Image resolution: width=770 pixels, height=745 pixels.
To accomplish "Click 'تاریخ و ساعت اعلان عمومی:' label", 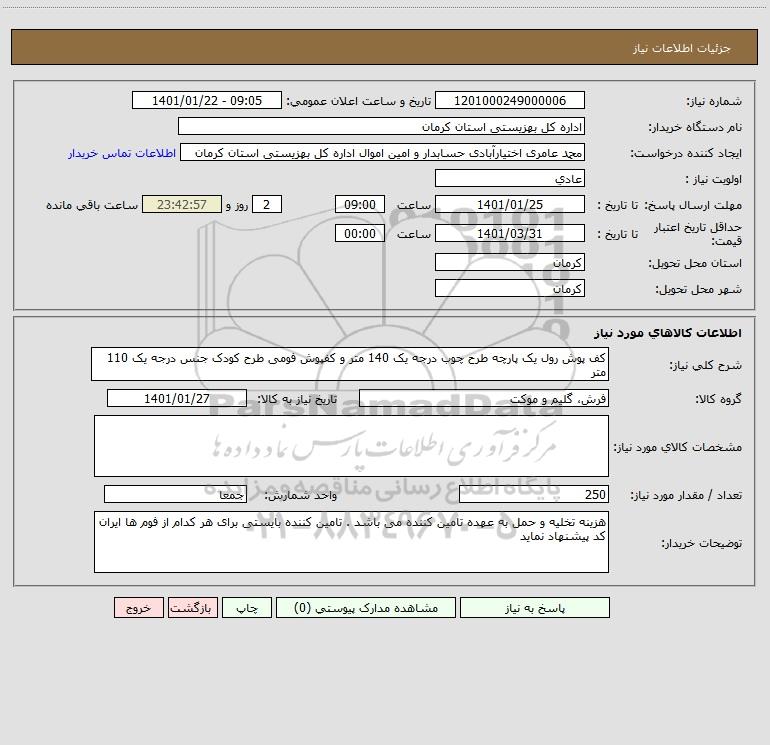I will pos(359,101).
